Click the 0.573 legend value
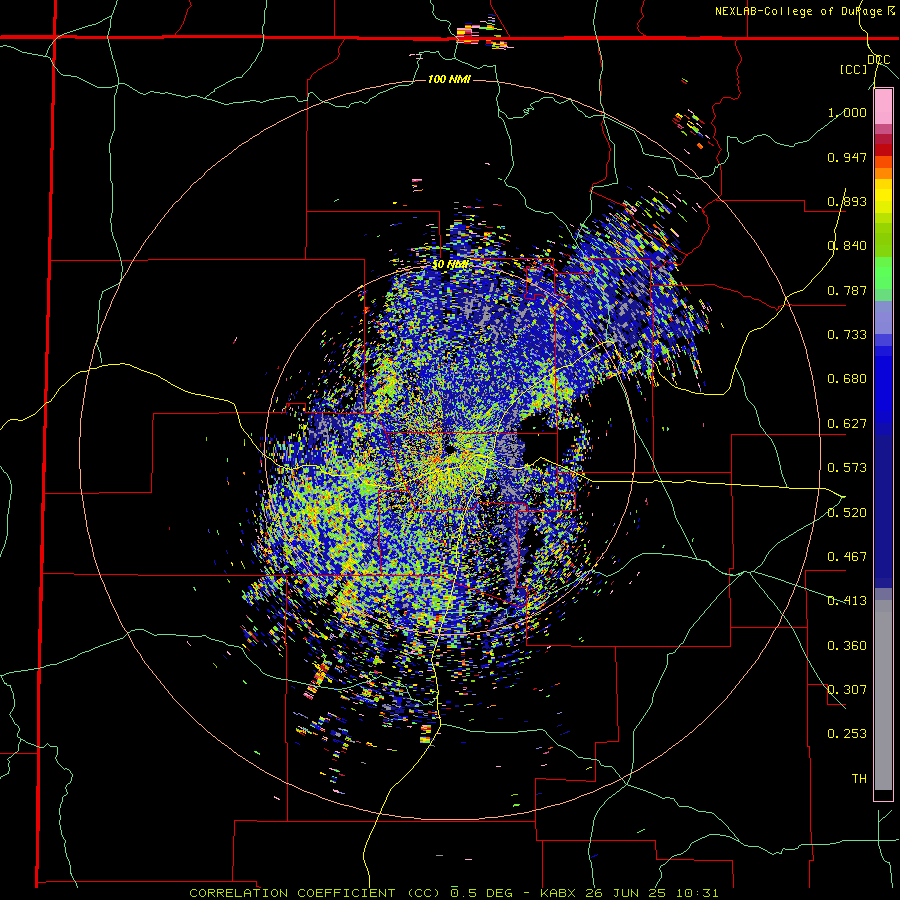This screenshot has width=900, height=900. (847, 468)
